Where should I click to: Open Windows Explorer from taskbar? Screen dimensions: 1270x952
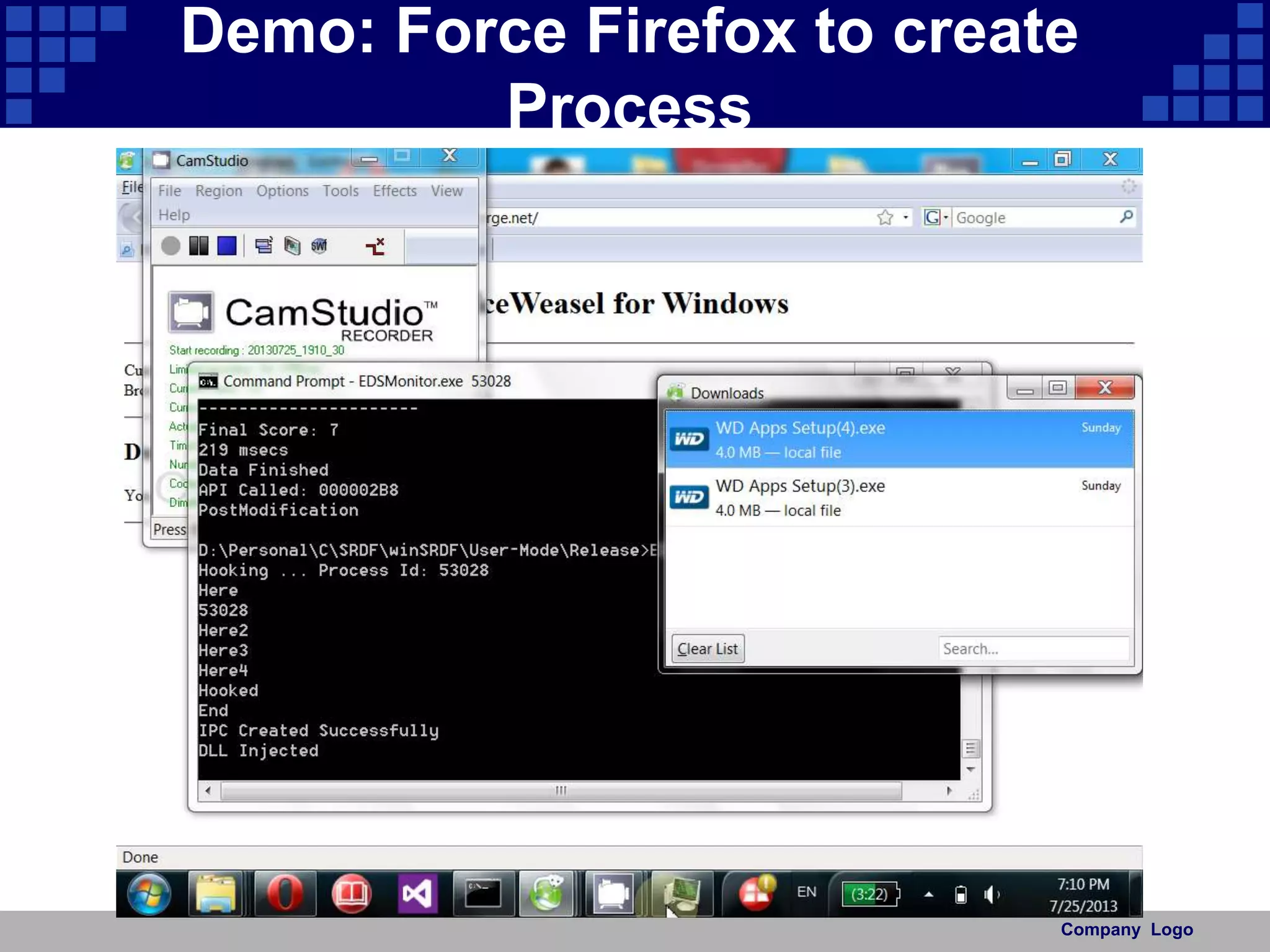pyautogui.click(x=215, y=894)
